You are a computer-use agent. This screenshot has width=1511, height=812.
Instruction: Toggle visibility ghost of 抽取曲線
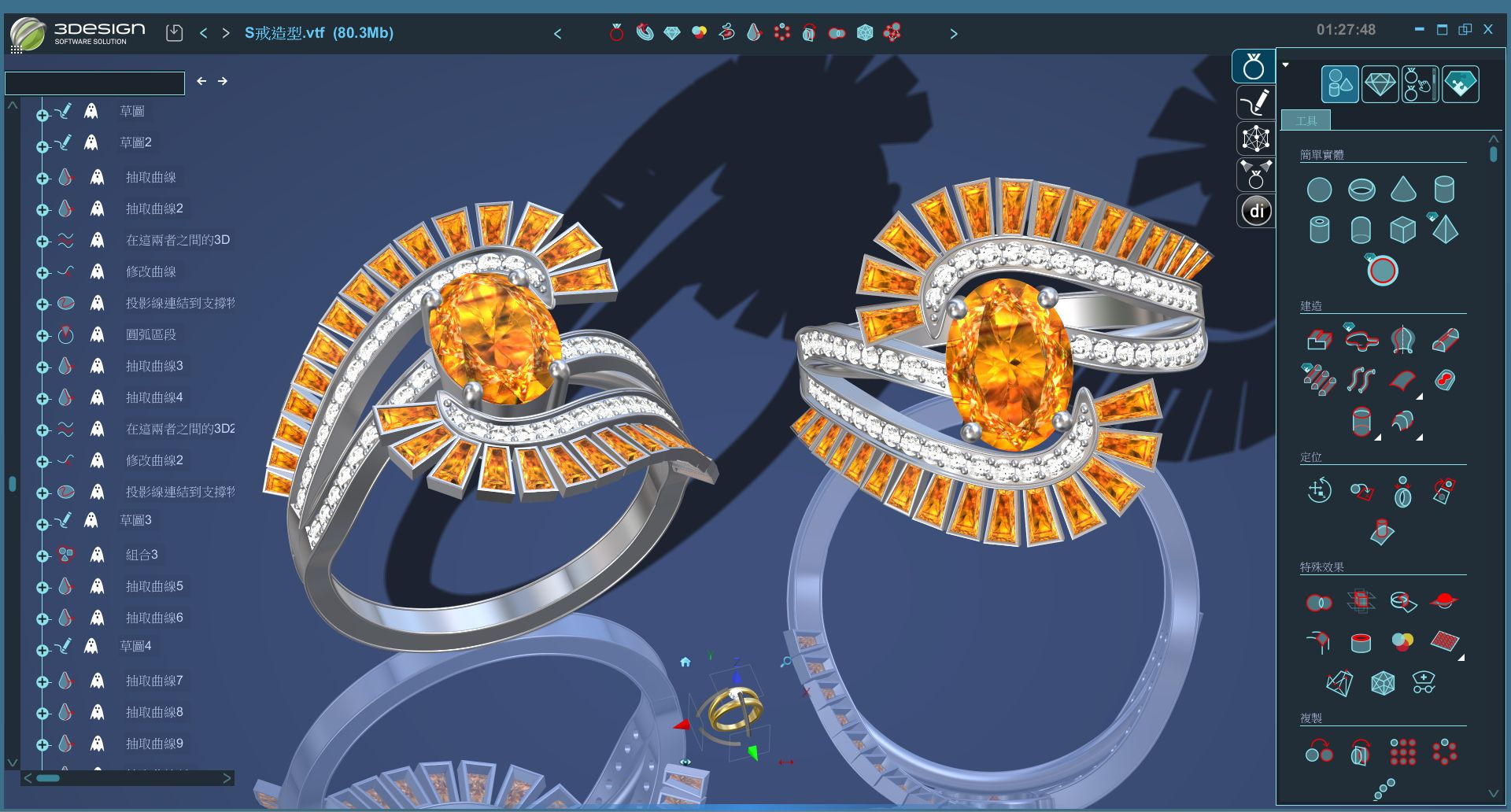pos(98,177)
